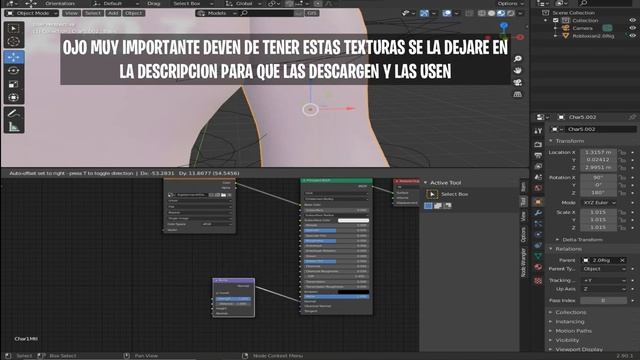Image resolution: width=640 pixels, height=360 pixels.
Task: Open the Parent Type Object dropdown
Action: 603,269
